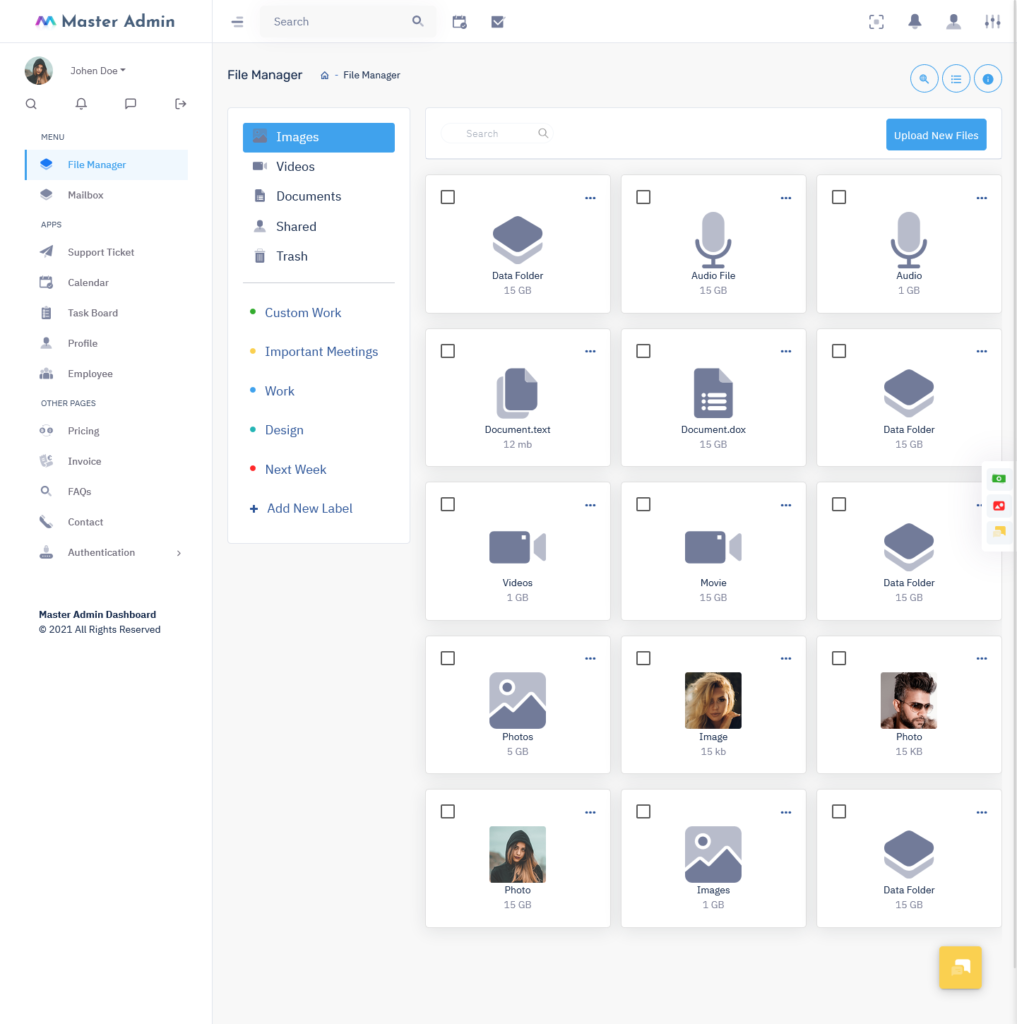Click the Upload New Files button
The image size is (1017, 1024).
[936, 133]
